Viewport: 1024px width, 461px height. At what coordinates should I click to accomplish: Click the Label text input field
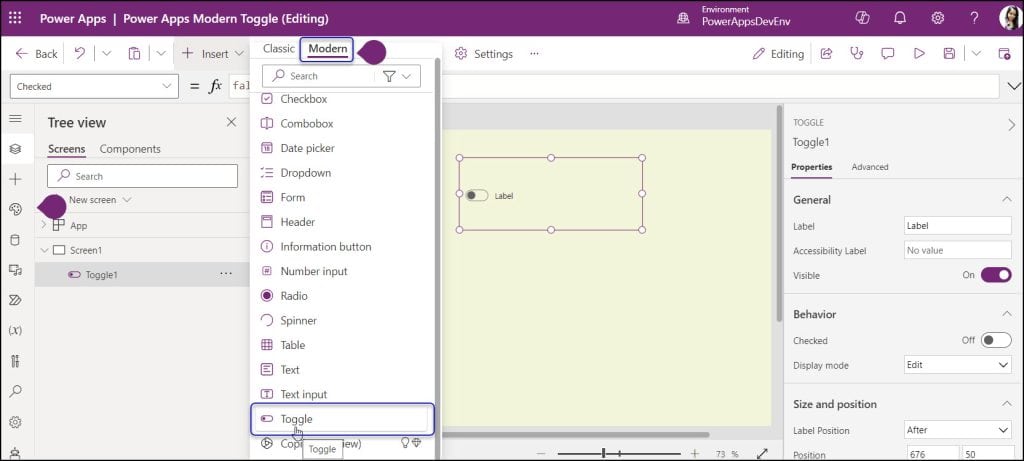pyautogui.click(x=957, y=225)
